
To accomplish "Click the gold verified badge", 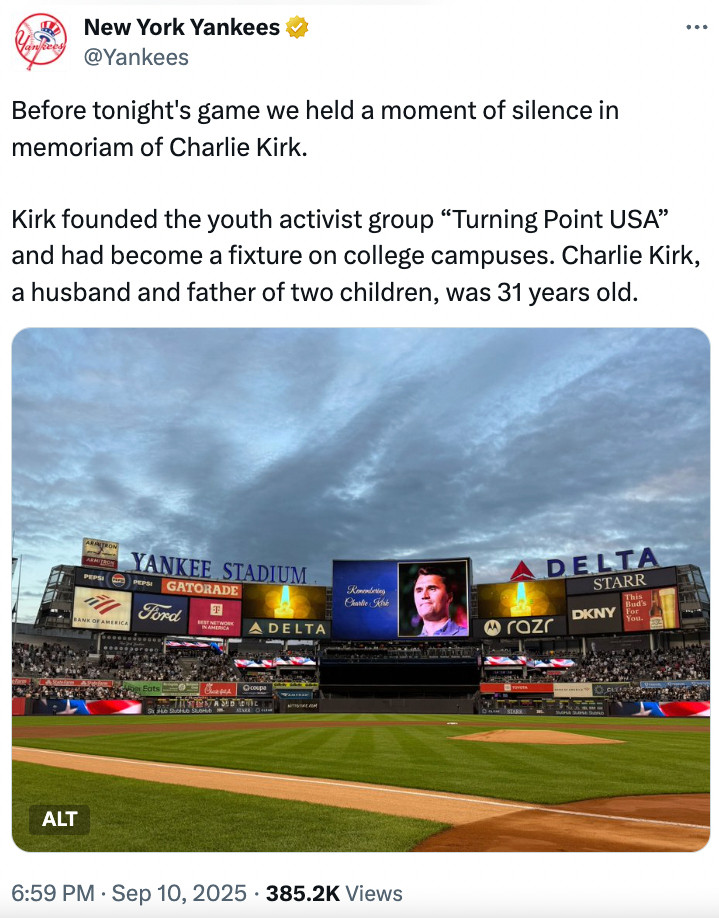I will [297, 28].
